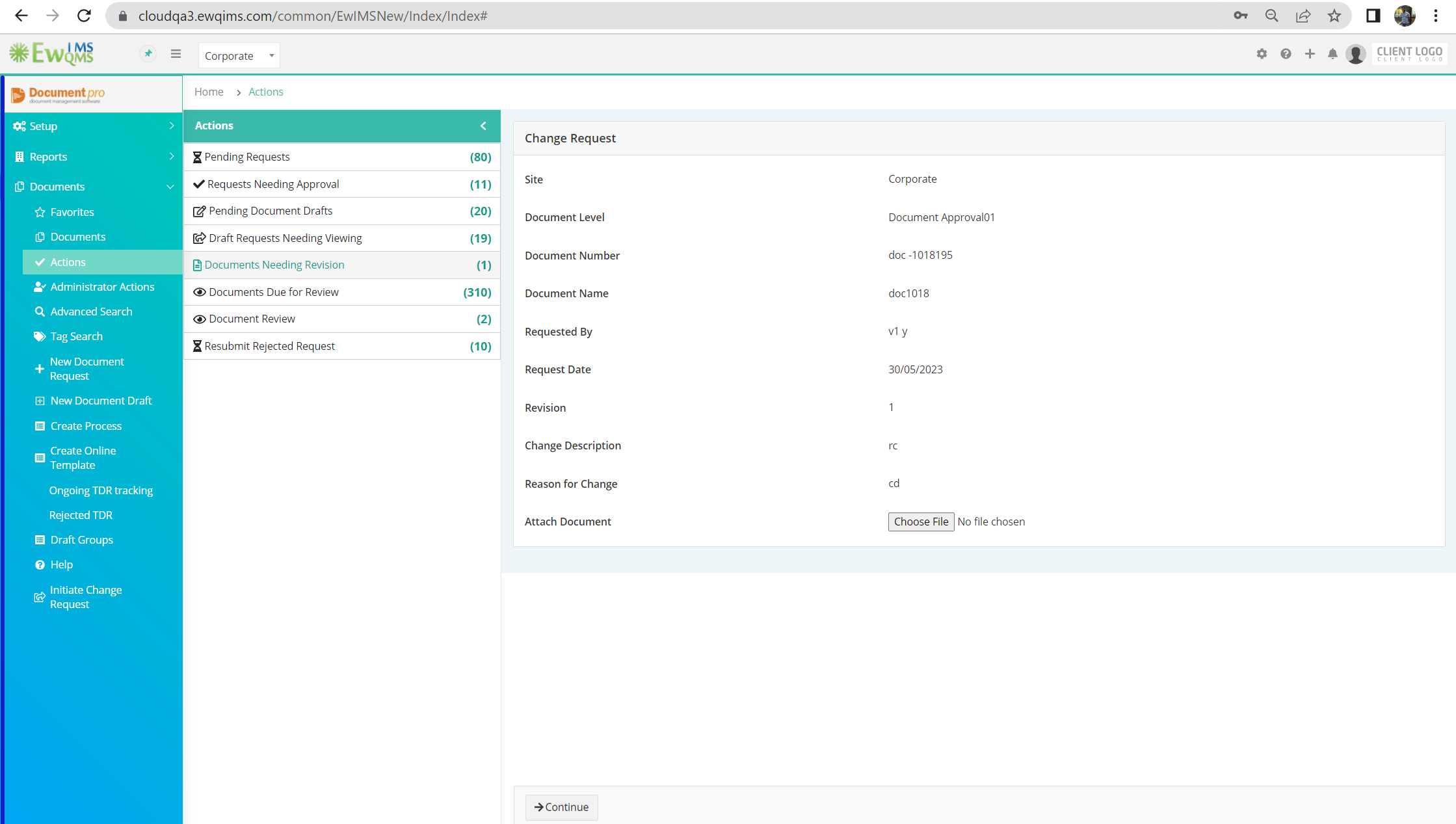The height and width of the screenshot is (824, 1456).
Task: Open the user account avatar in the header
Action: (x=1356, y=54)
